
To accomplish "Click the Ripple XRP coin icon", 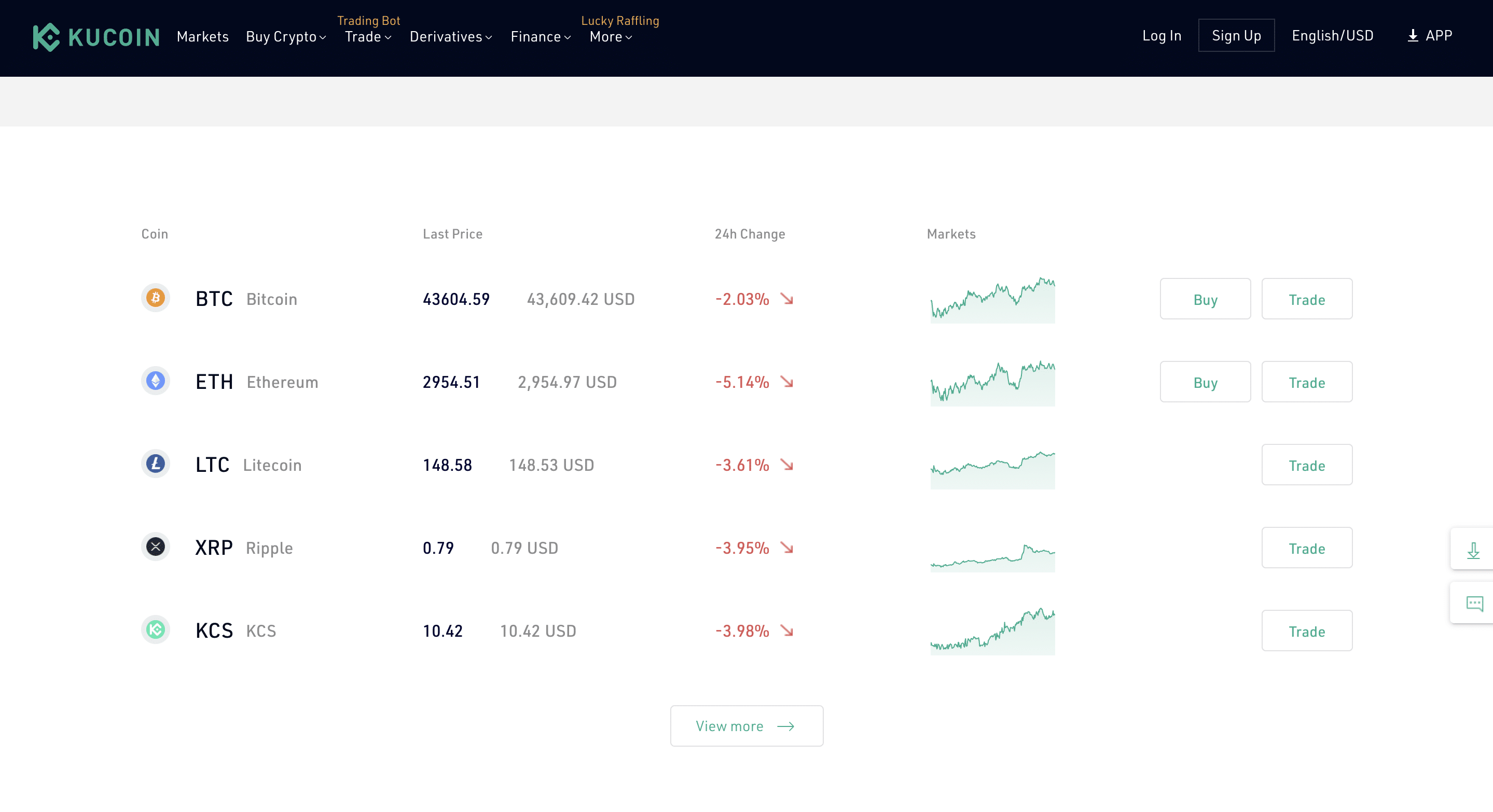I will point(157,548).
